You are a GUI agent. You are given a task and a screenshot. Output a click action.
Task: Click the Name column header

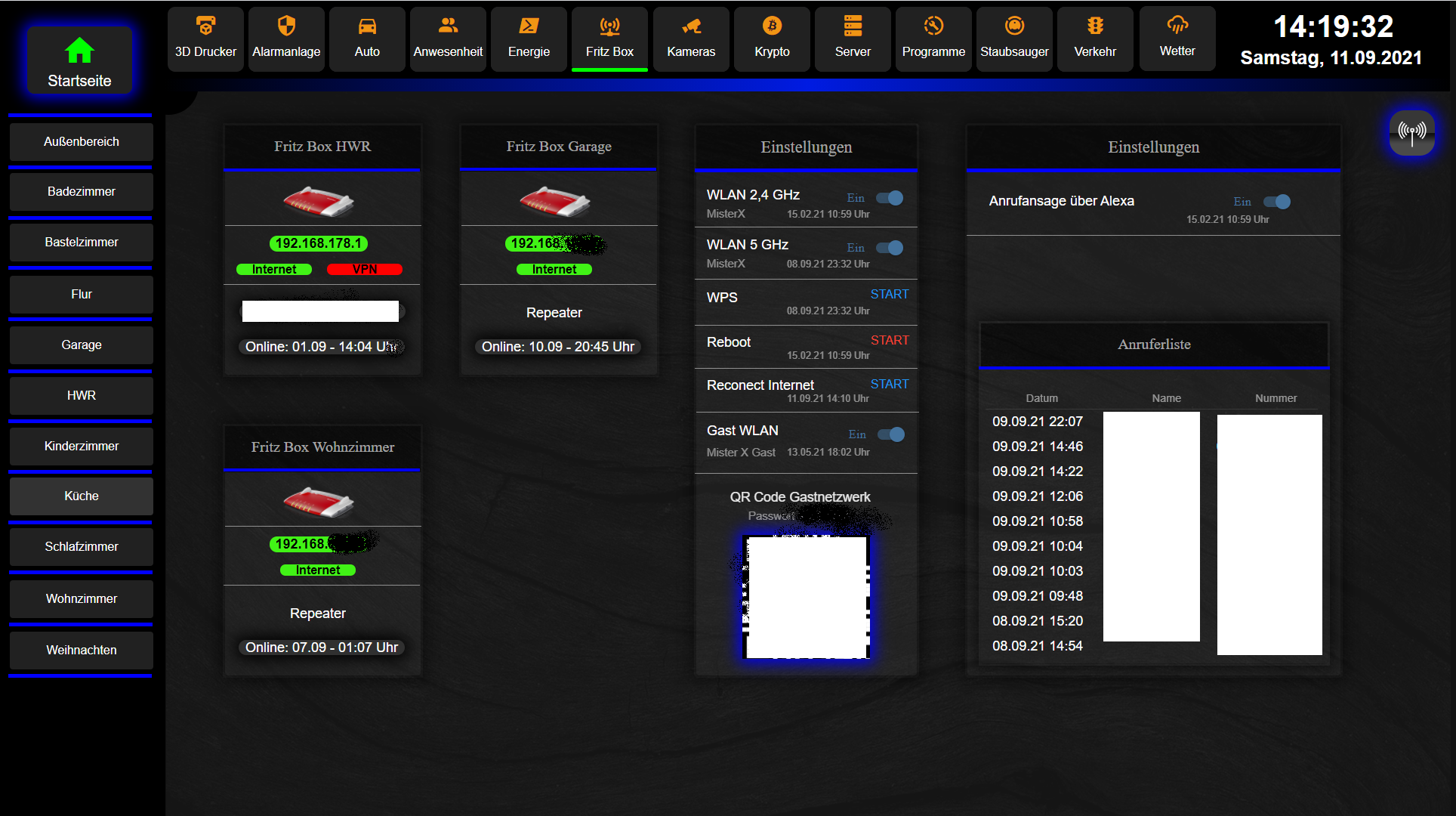click(x=1166, y=398)
